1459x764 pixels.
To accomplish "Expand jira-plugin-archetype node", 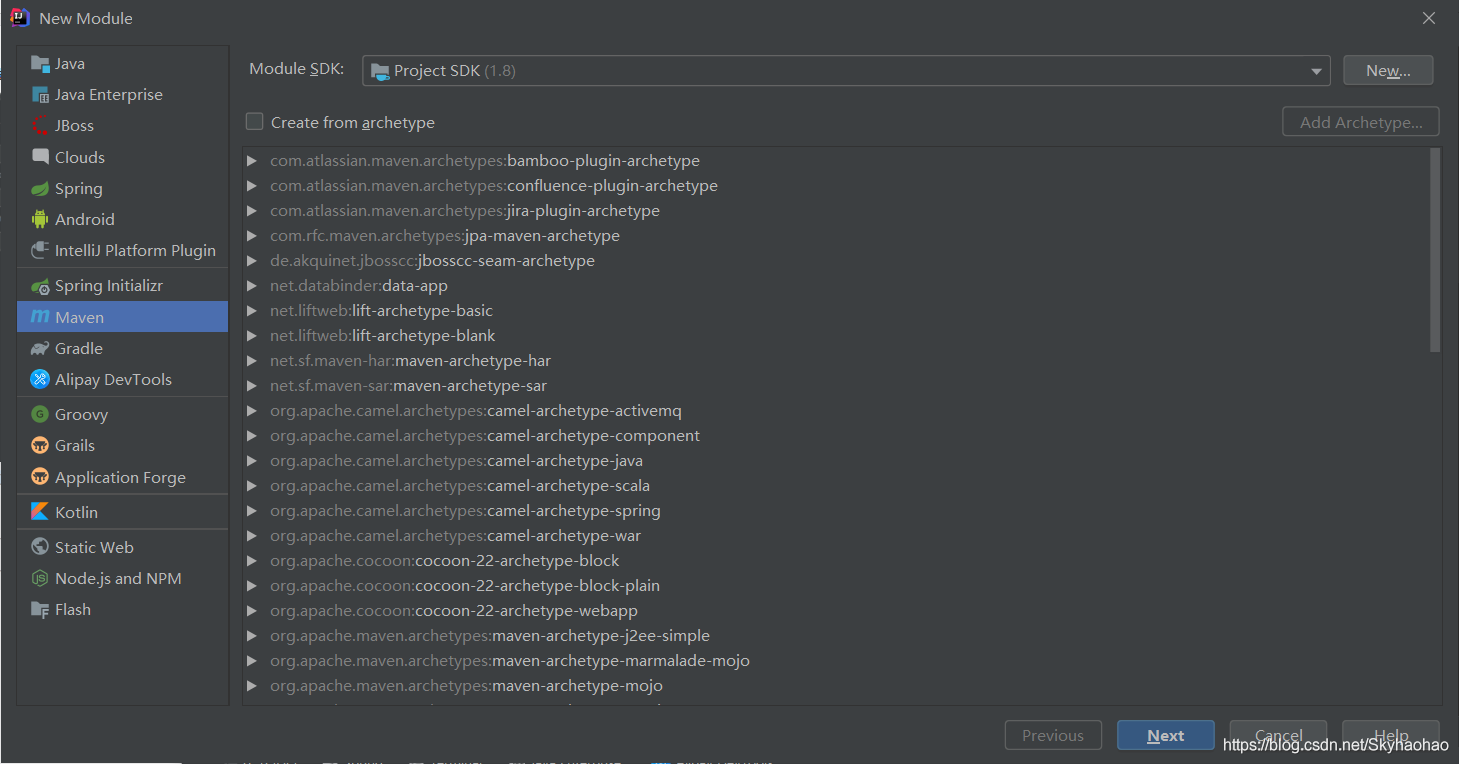I will 252,211.
